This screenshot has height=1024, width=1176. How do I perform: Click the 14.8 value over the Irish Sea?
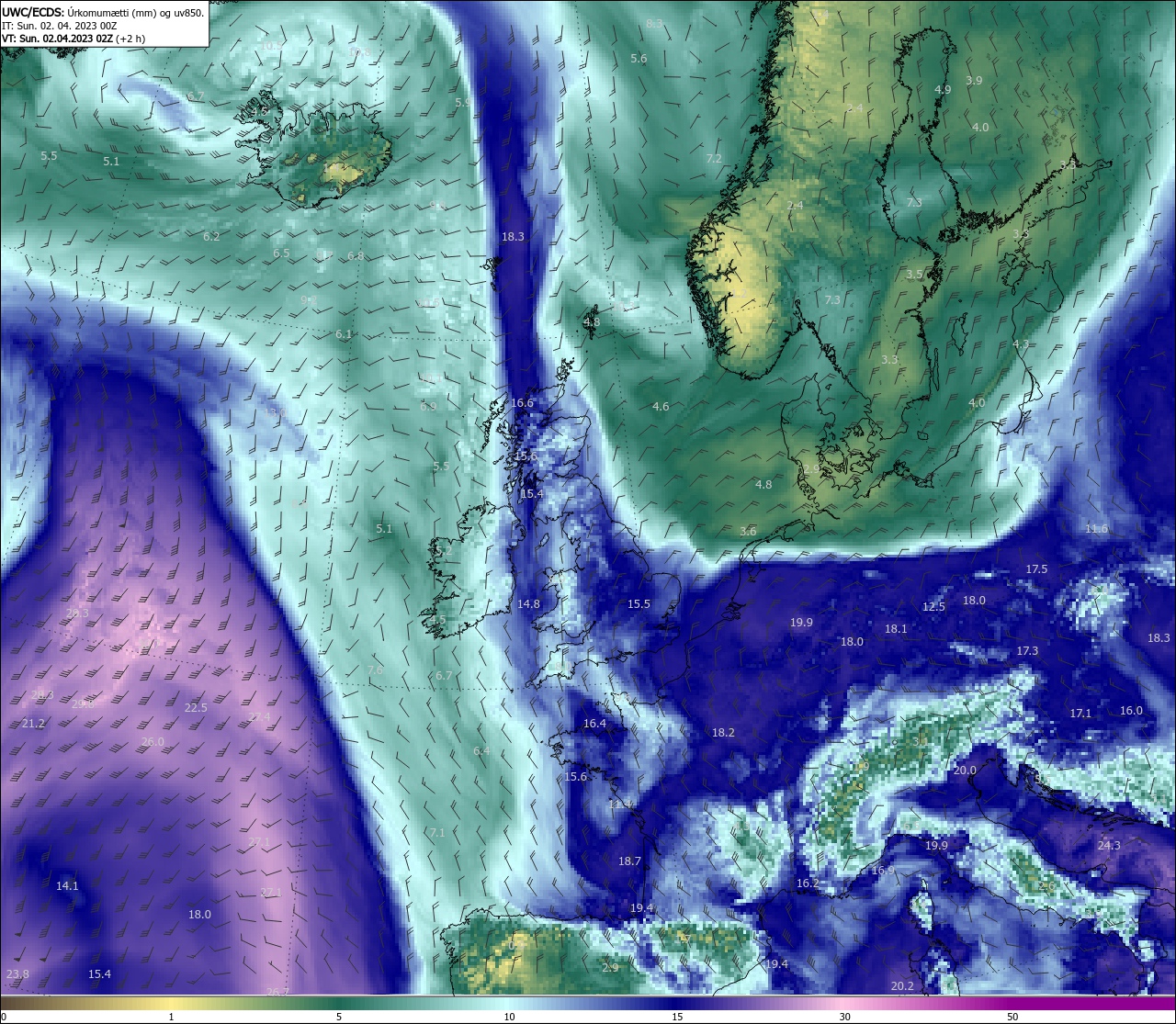click(x=528, y=604)
